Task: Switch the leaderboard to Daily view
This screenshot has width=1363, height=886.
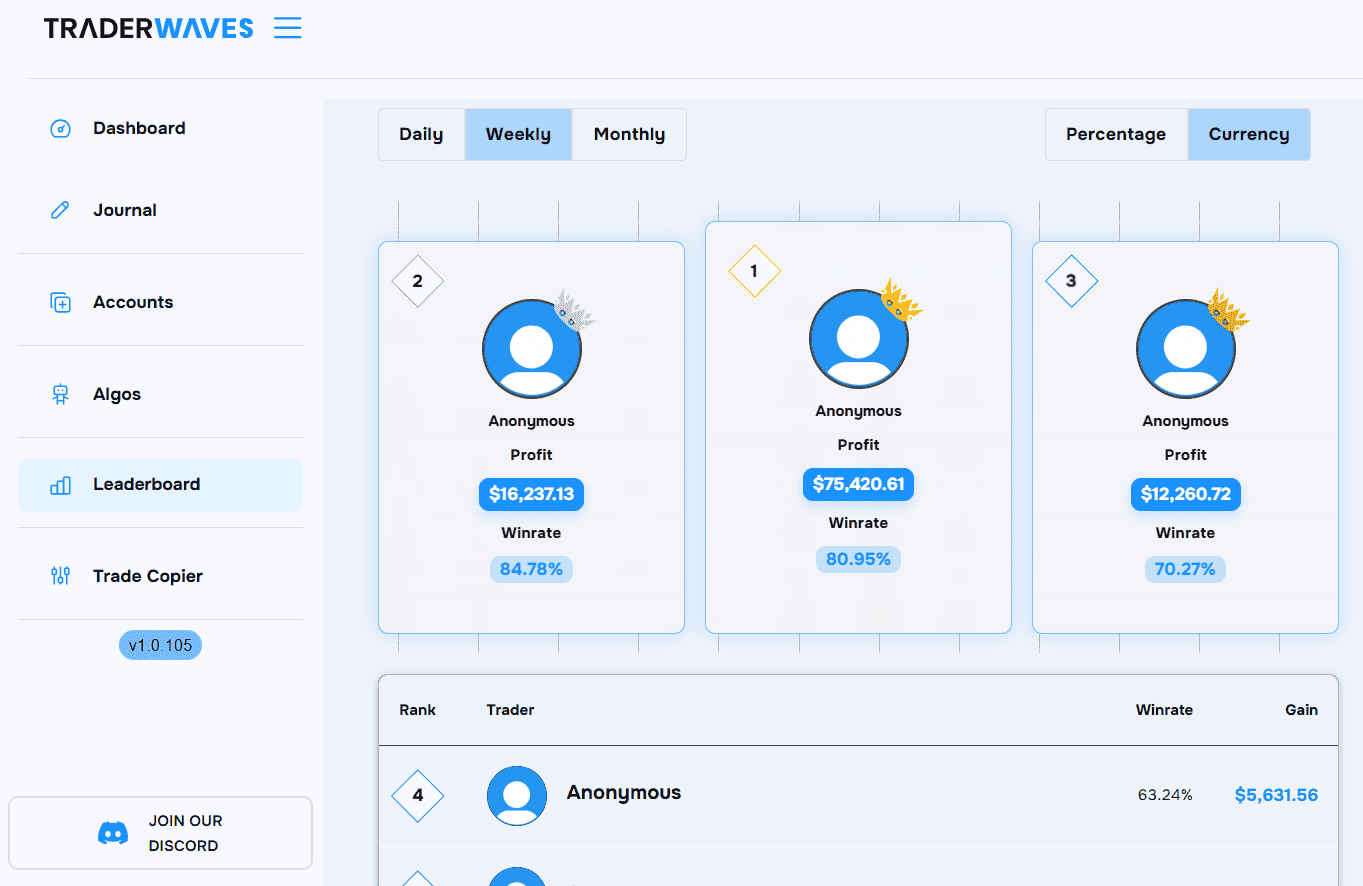Action: click(421, 133)
